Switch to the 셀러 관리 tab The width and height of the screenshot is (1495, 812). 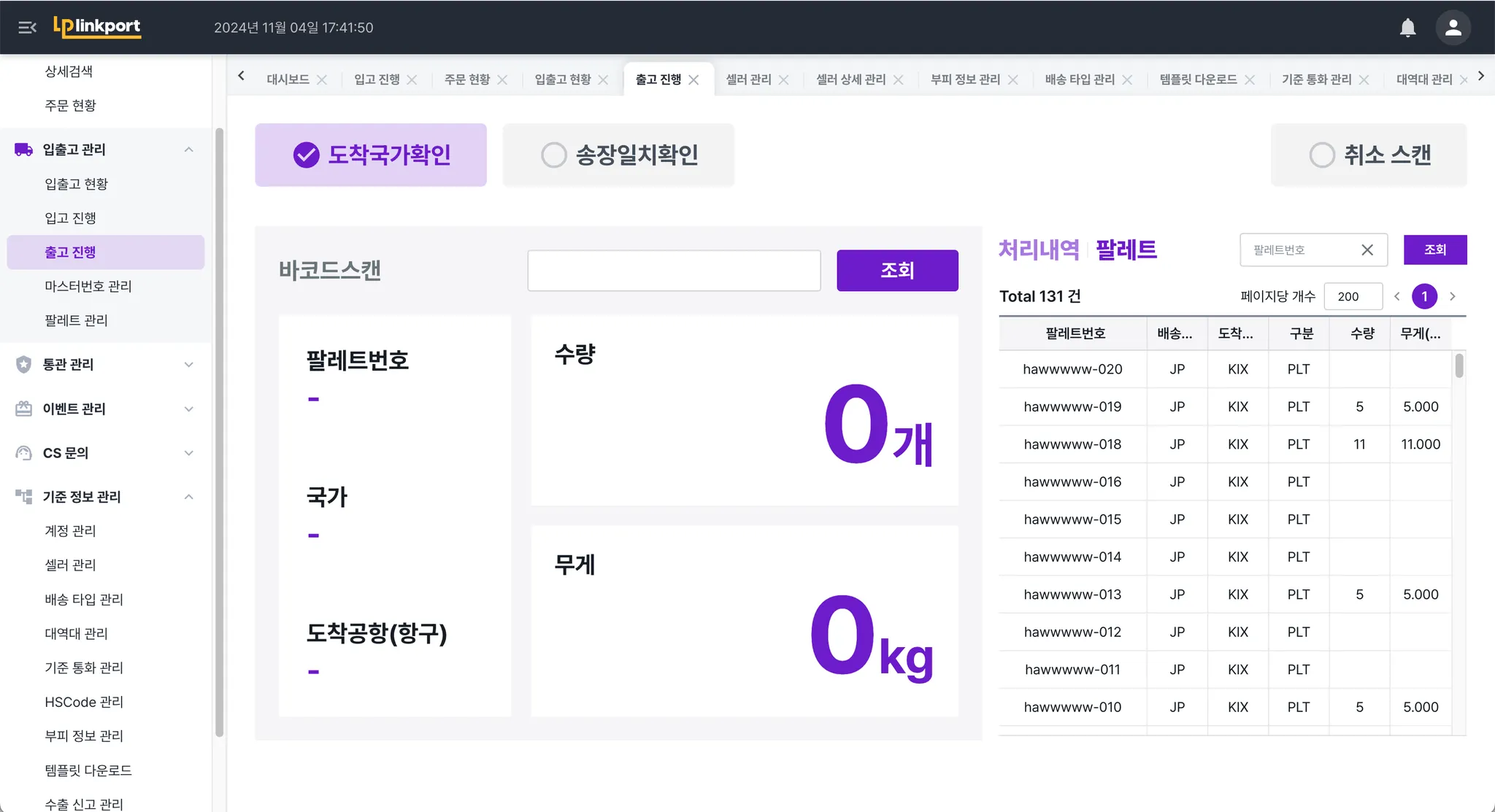tap(748, 80)
